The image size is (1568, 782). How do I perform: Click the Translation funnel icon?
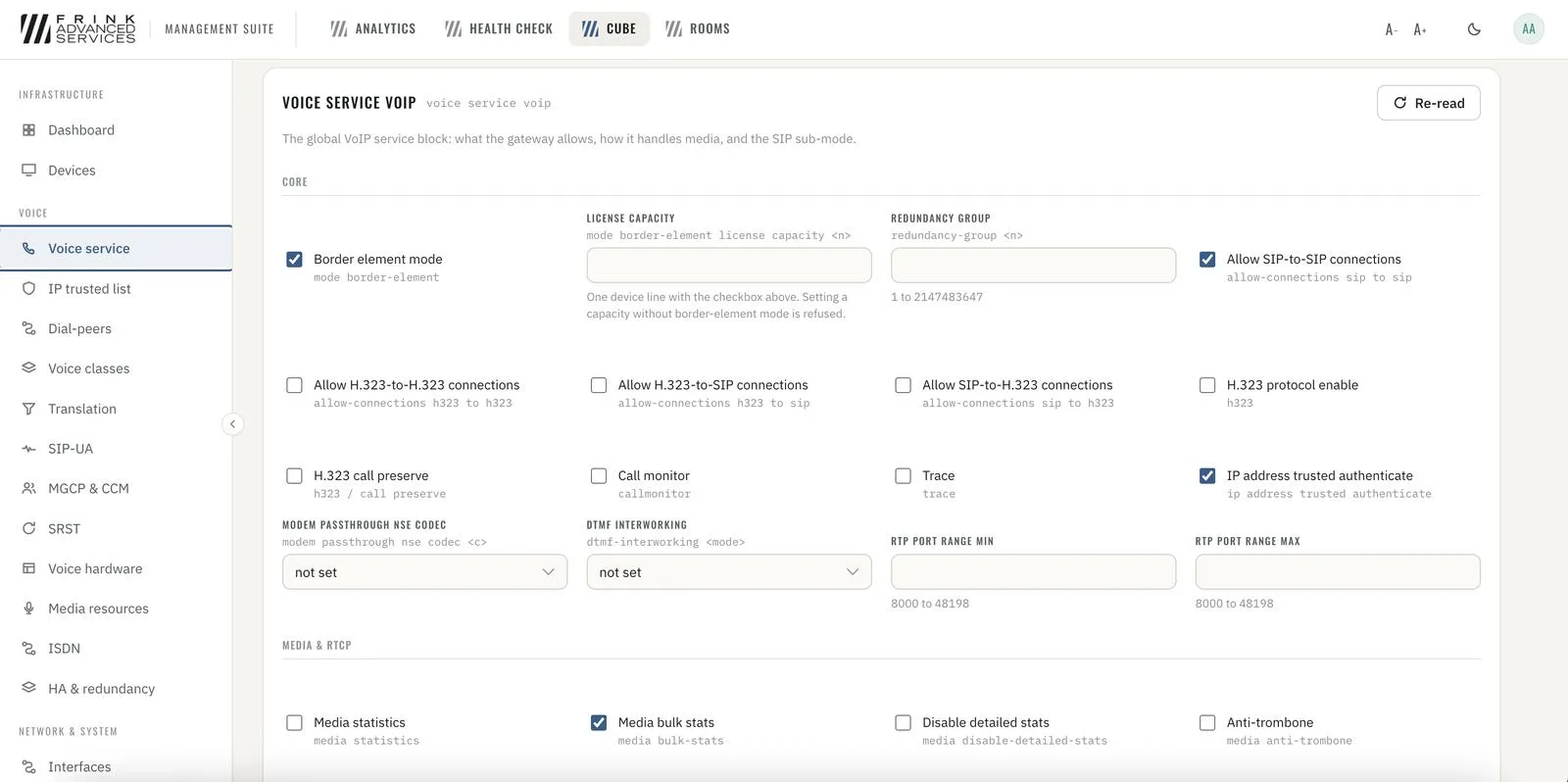click(x=28, y=409)
